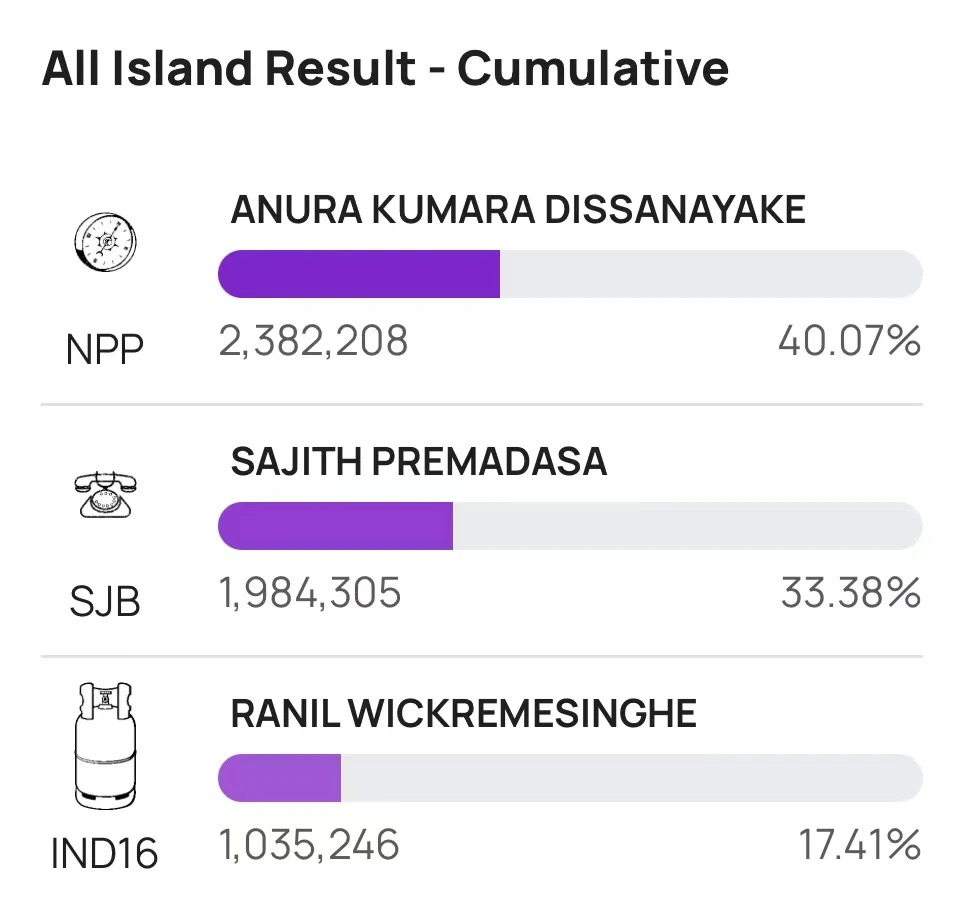Click the All Island Result - Cumulative heading
The width and height of the screenshot is (980, 907).
tap(385, 69)
